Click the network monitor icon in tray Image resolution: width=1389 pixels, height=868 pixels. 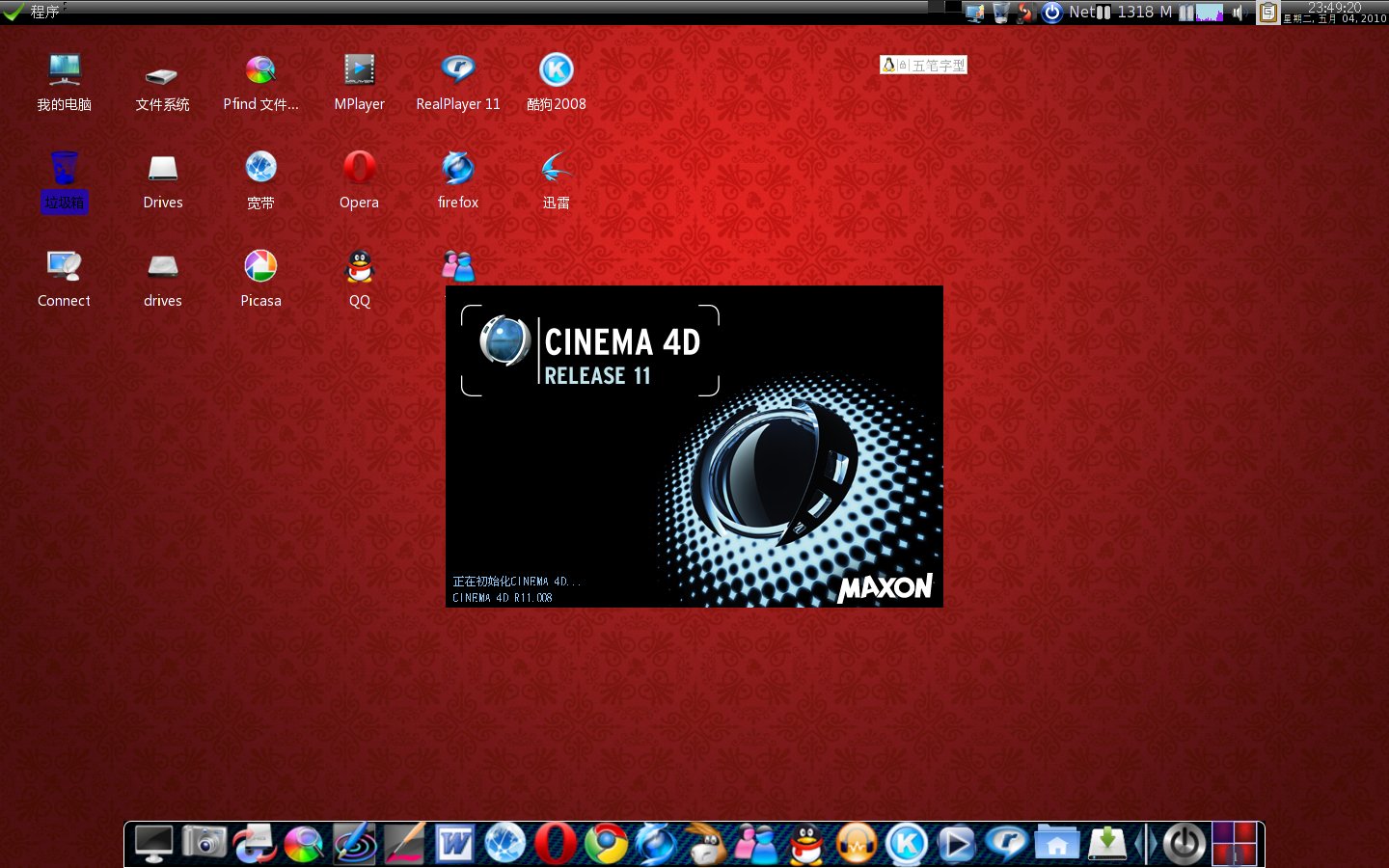pyautogui.click(x=975, y=13)
